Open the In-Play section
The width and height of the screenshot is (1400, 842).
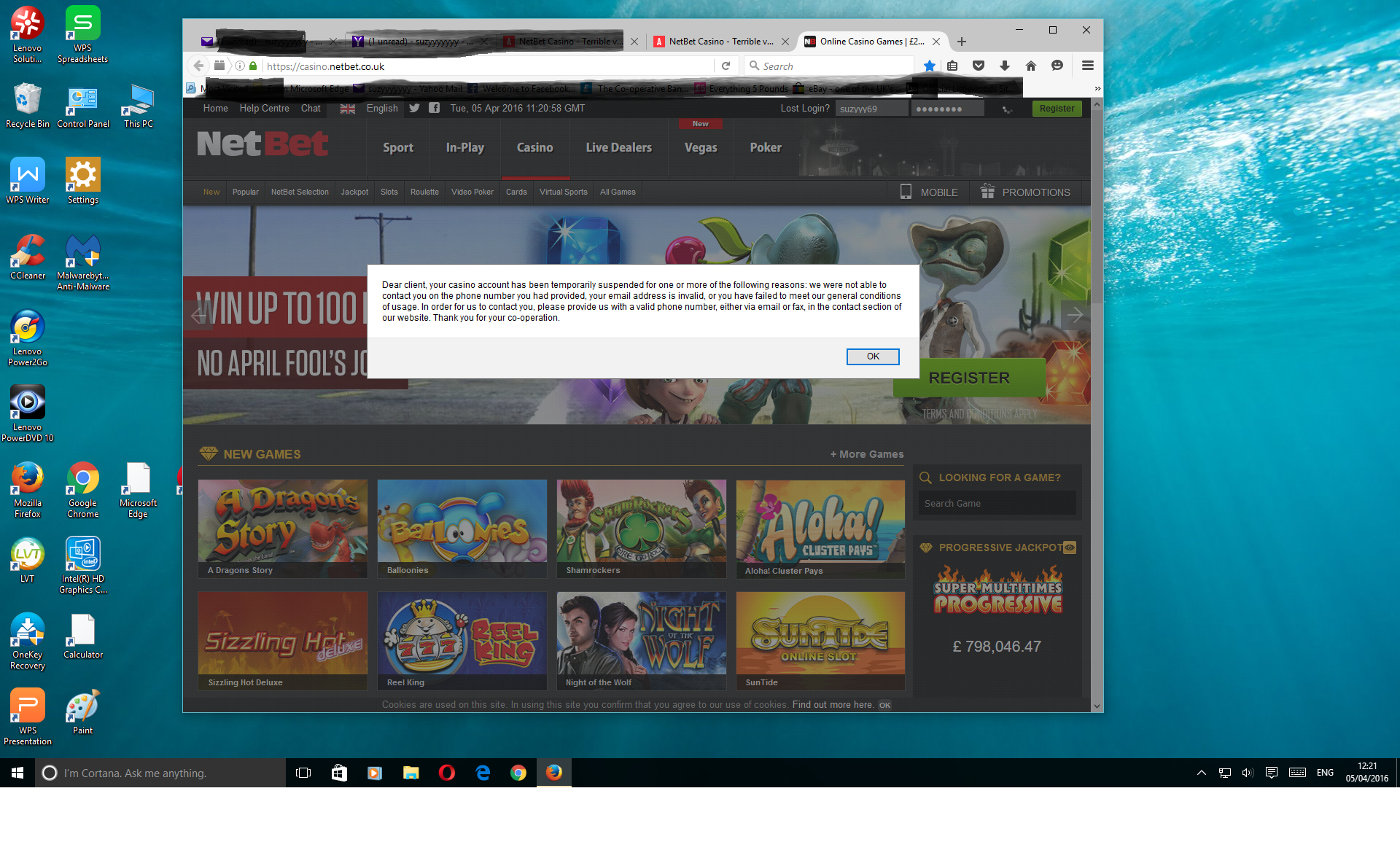coord(465,147)
